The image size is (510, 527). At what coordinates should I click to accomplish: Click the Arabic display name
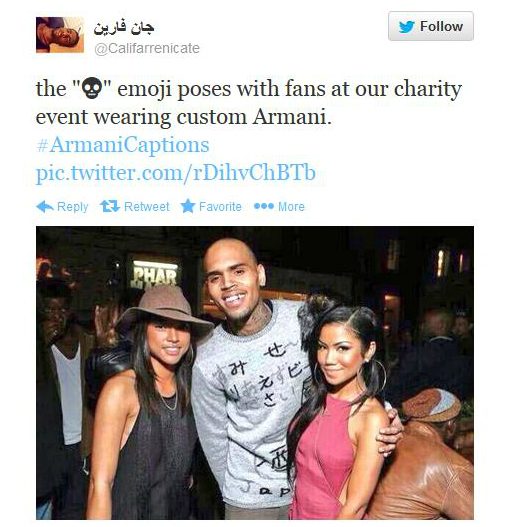point(124,28)
